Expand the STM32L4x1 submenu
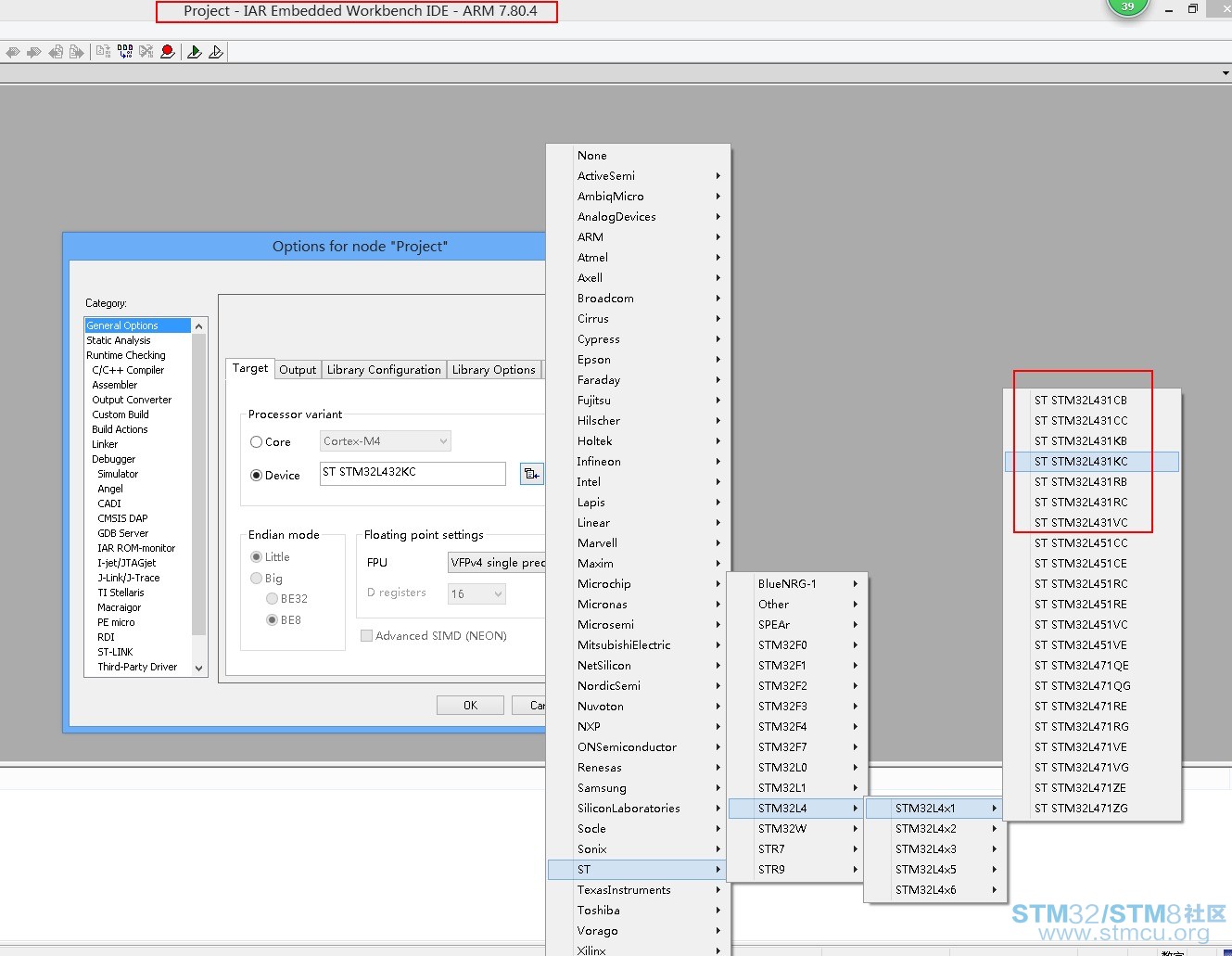Viewport: 1232px width, 956px height. coord(934,809)
